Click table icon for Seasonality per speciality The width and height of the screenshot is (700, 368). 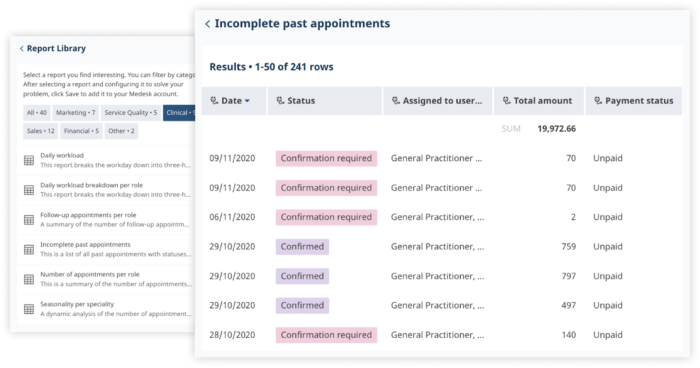click(29, 309)
